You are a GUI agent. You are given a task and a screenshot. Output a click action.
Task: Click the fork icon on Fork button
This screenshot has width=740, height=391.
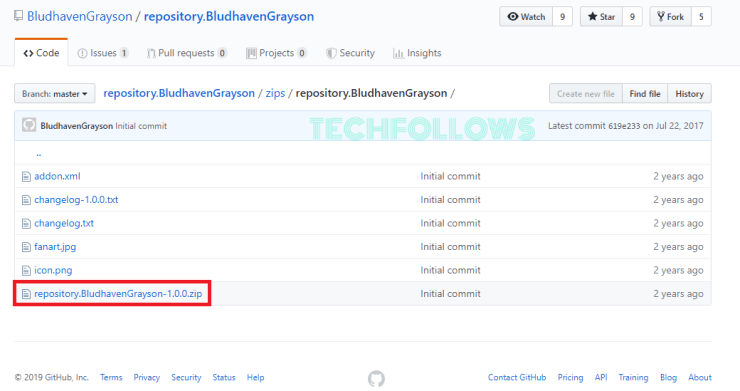661,17
